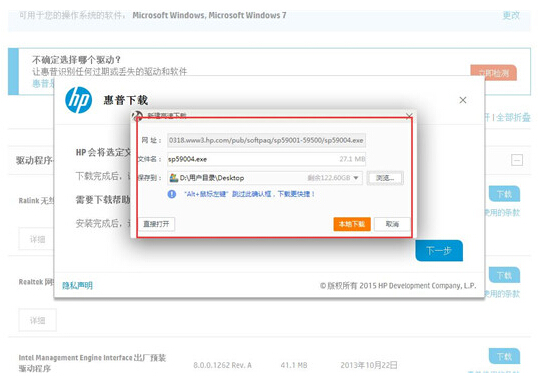538x378 pixels.
Task: Click the text Microsoft Windows, Microsoft Windows 7
Action: [209, 15]
